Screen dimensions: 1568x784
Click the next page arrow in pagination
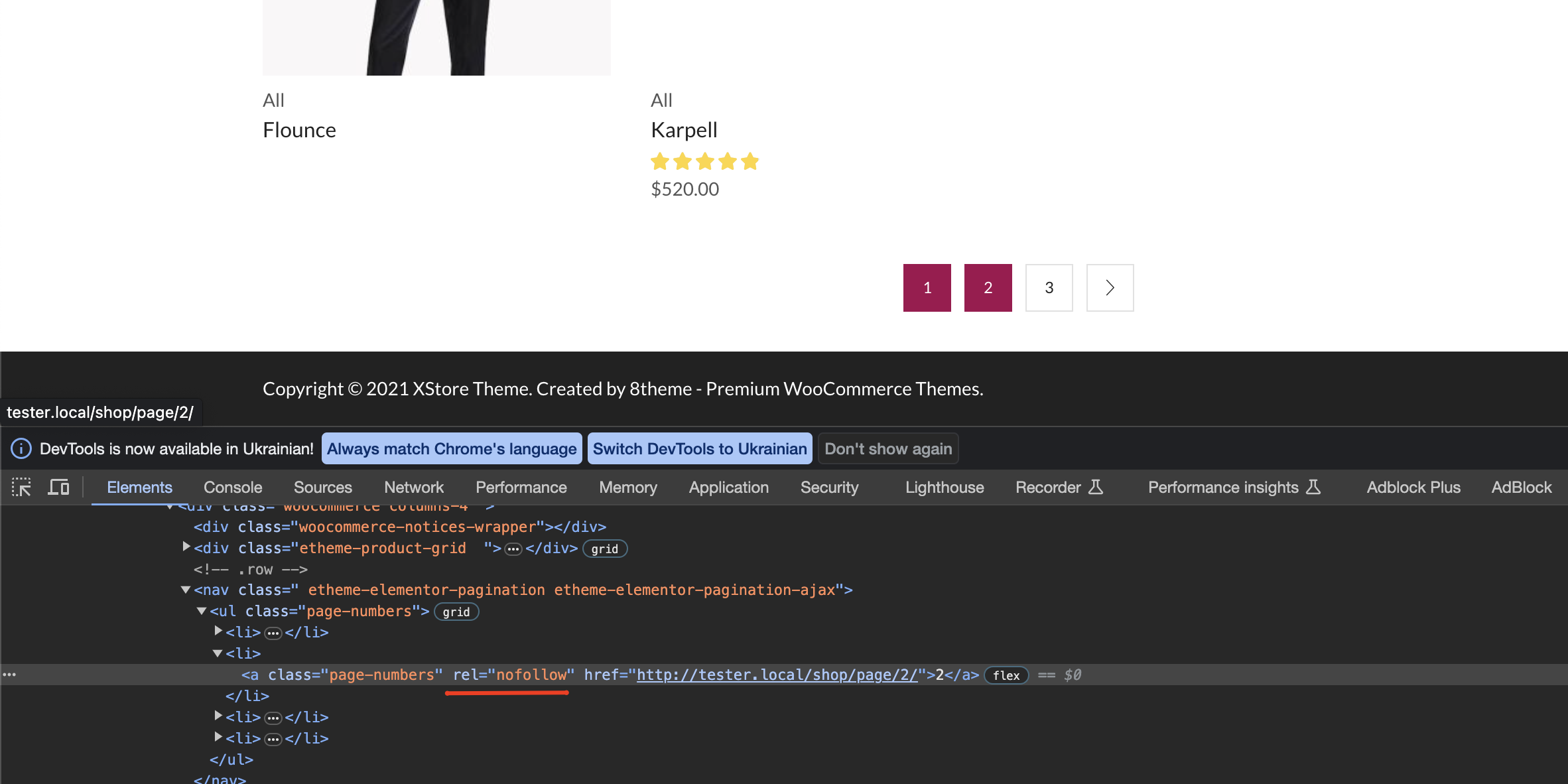click(1110, 288)
